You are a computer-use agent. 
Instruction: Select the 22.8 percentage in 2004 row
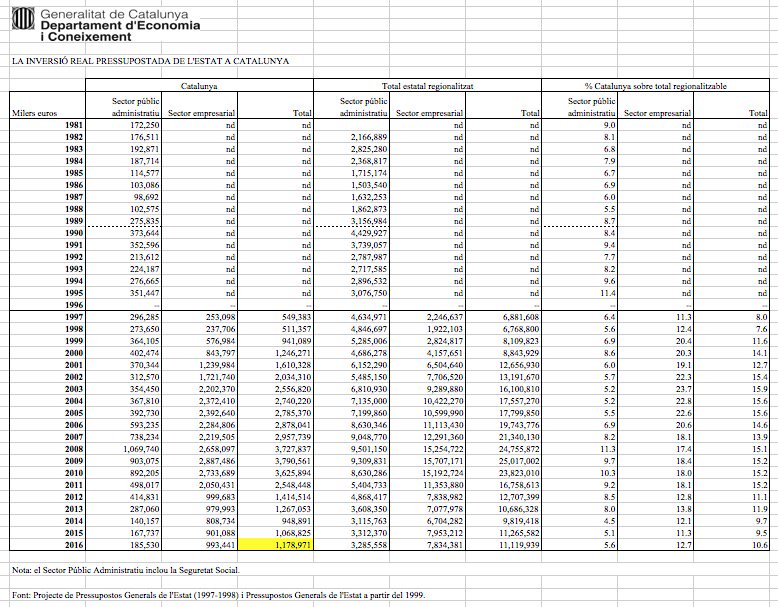pos(684,401)
